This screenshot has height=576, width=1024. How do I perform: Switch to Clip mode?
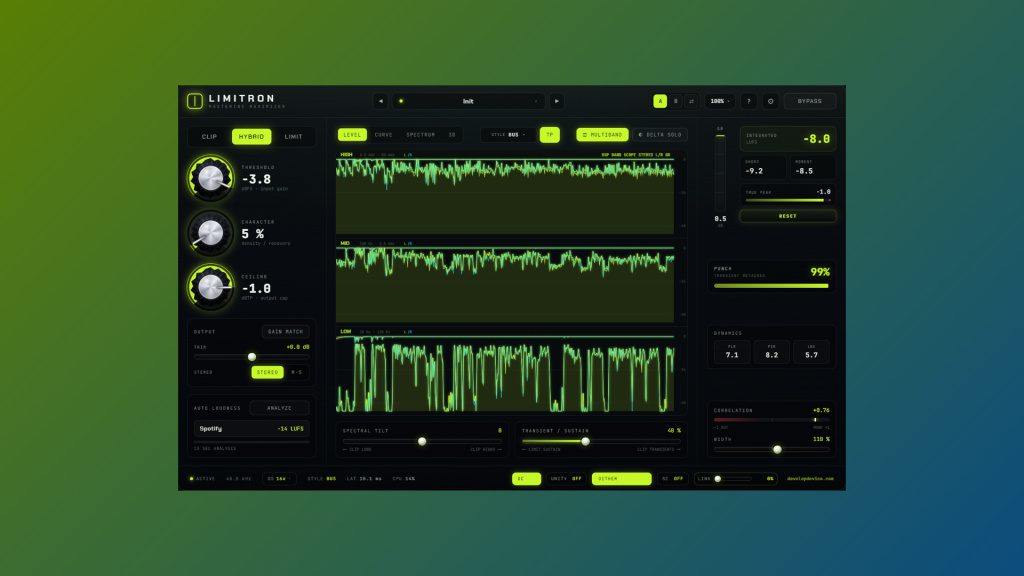[x=210, y=136]
